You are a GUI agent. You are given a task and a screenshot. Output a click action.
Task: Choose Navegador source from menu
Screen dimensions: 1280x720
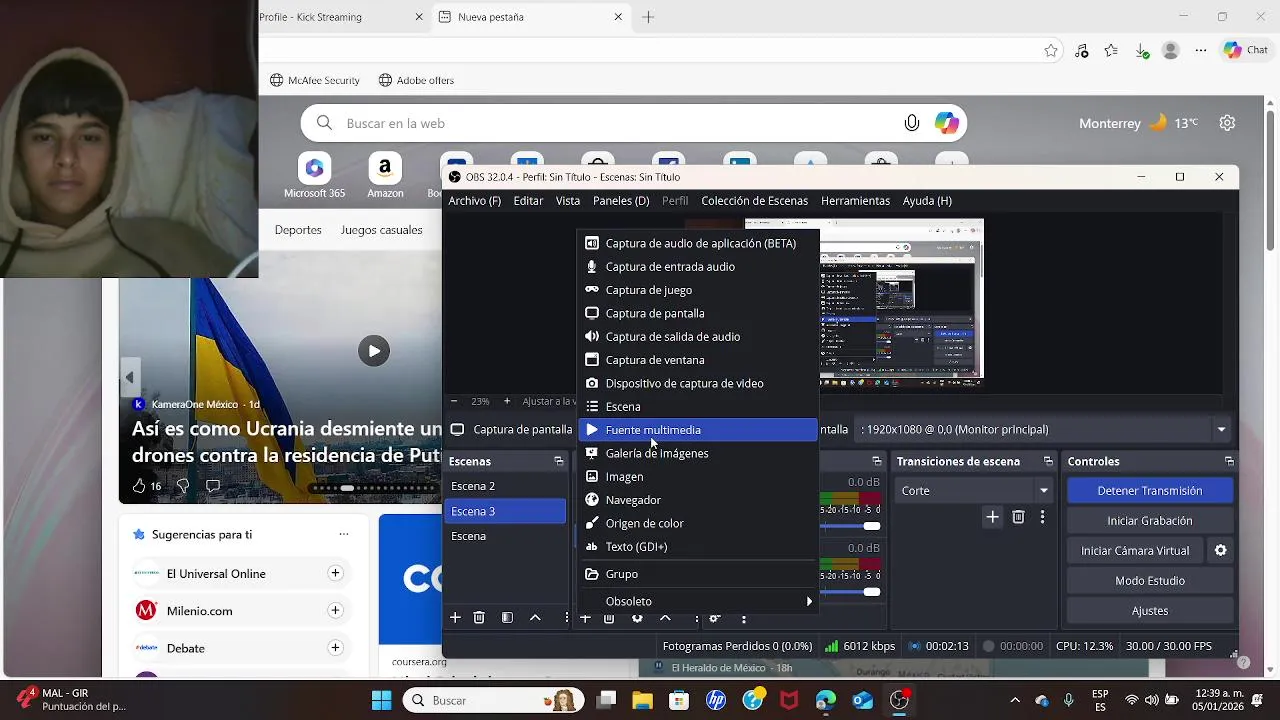[698, 500]
